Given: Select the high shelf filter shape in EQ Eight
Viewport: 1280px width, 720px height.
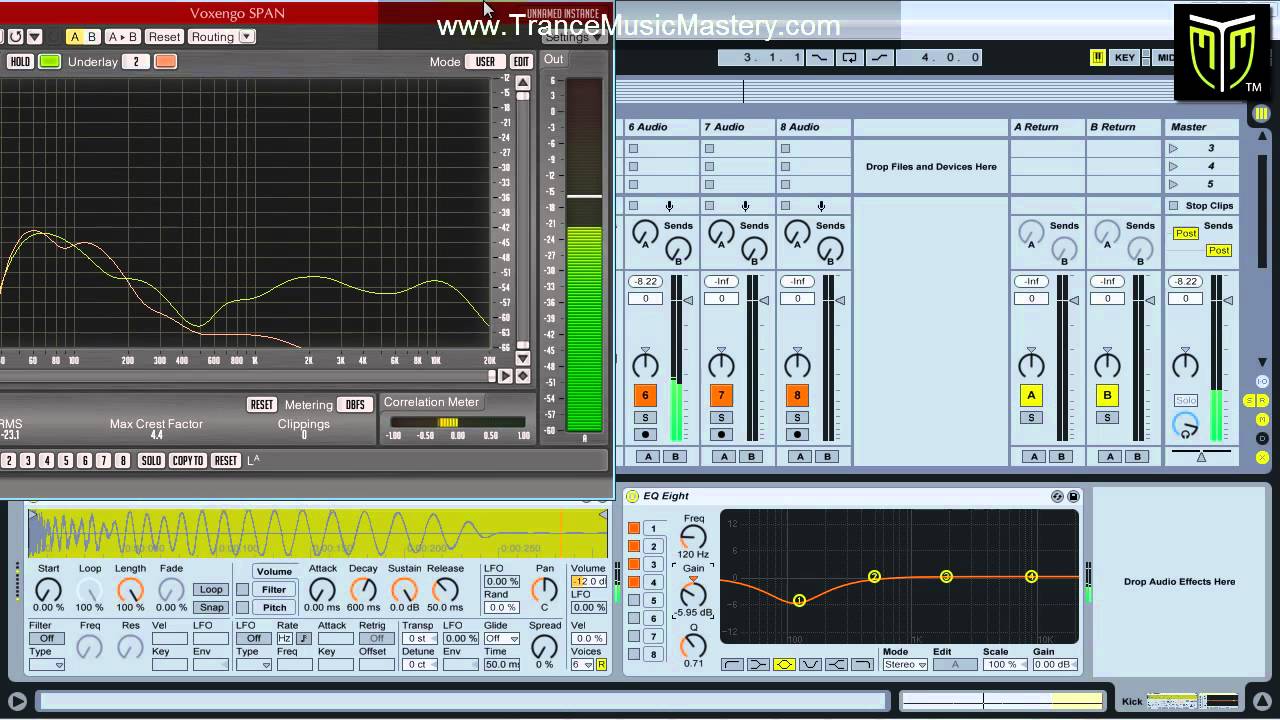Looking at the screenshot, I should 836,665.
